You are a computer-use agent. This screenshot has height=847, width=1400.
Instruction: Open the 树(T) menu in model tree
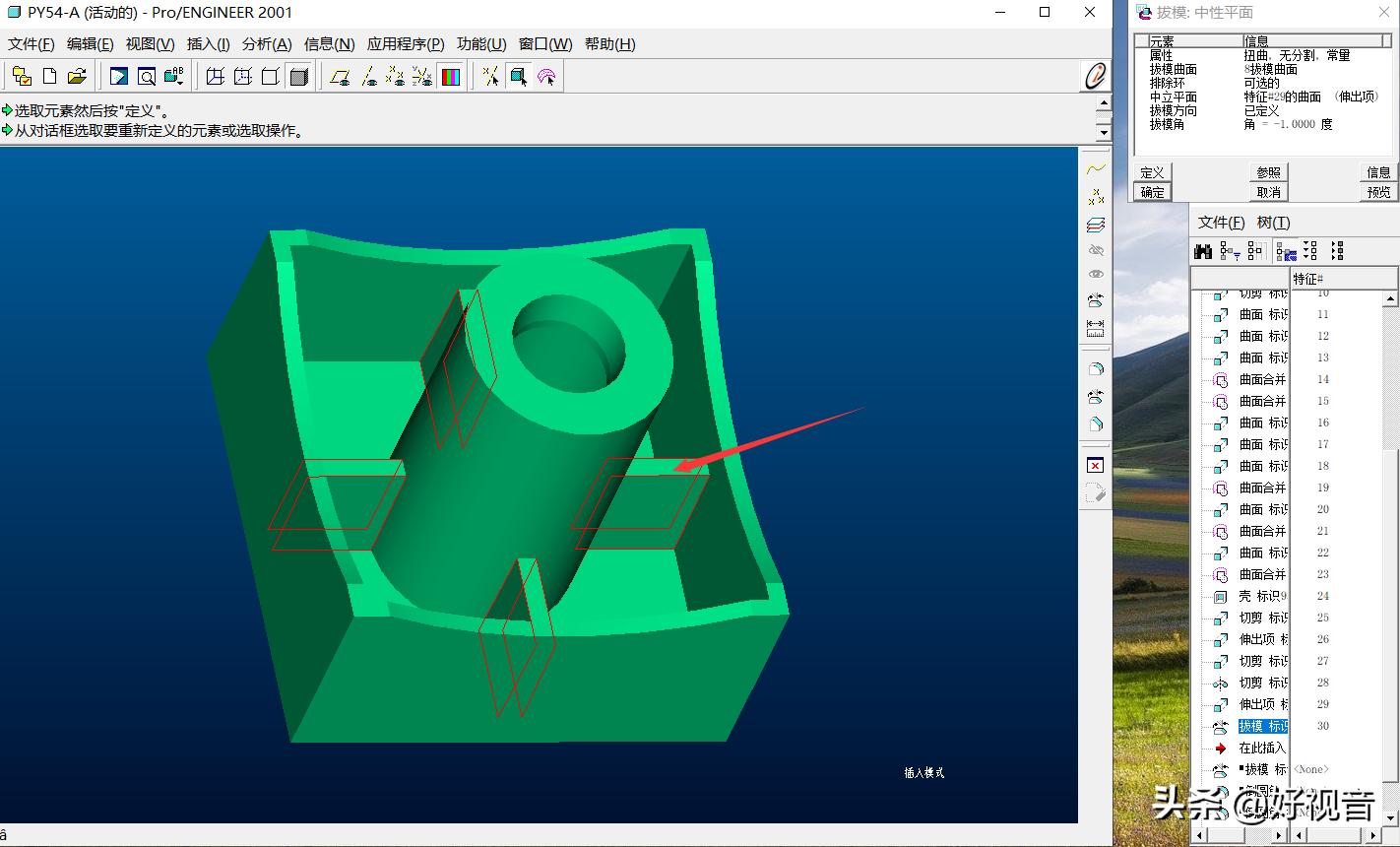coord(1273,223)
